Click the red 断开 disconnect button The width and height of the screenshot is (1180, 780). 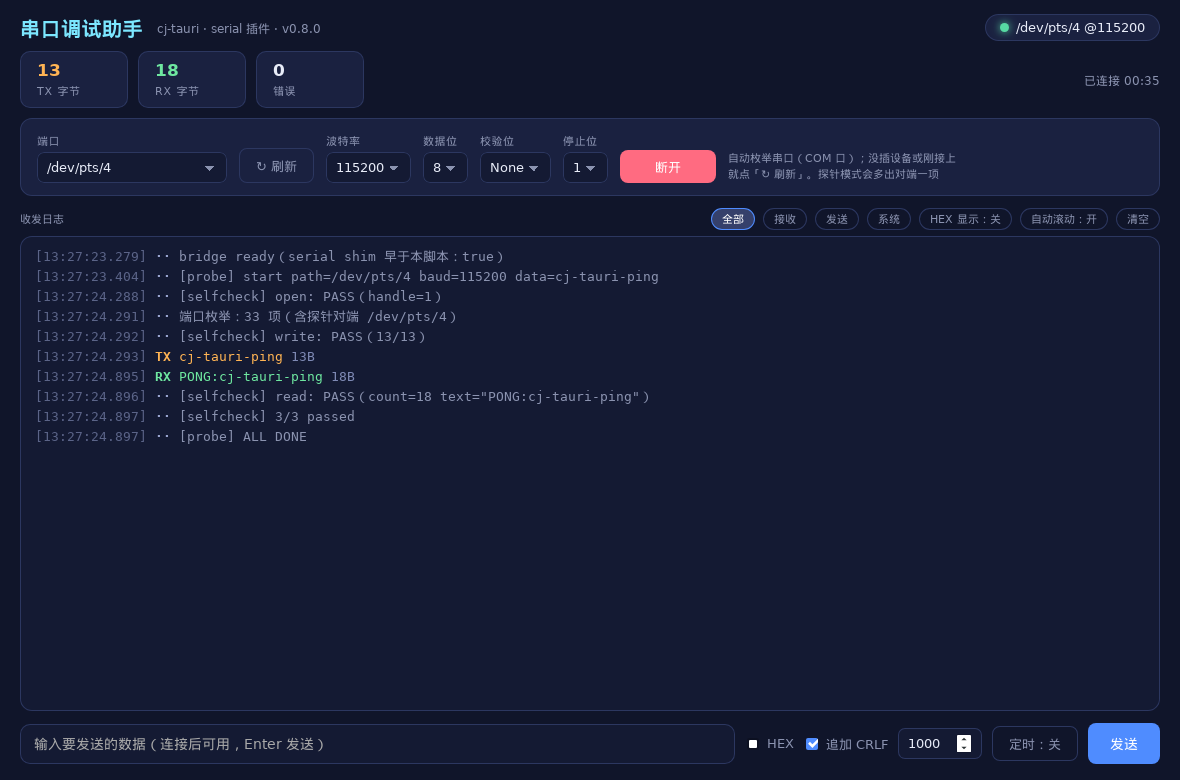pos(668,166)
